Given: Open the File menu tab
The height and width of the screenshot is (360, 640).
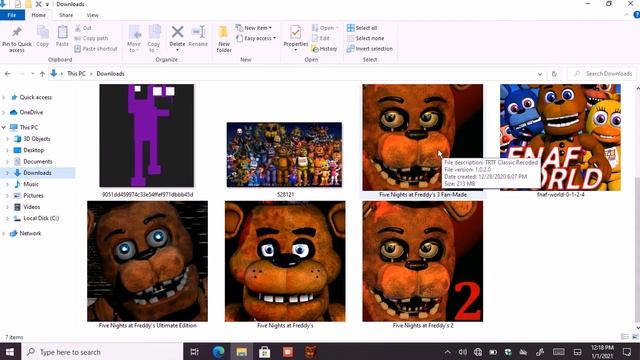Looking at the screenshot, I should point(12,15).
